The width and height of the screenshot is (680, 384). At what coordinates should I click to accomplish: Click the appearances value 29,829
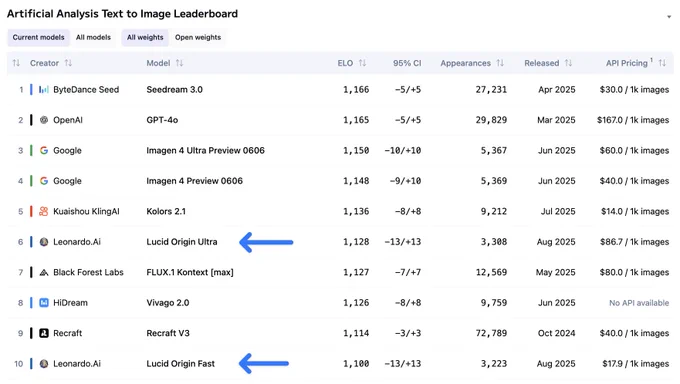tap(491, 120)
